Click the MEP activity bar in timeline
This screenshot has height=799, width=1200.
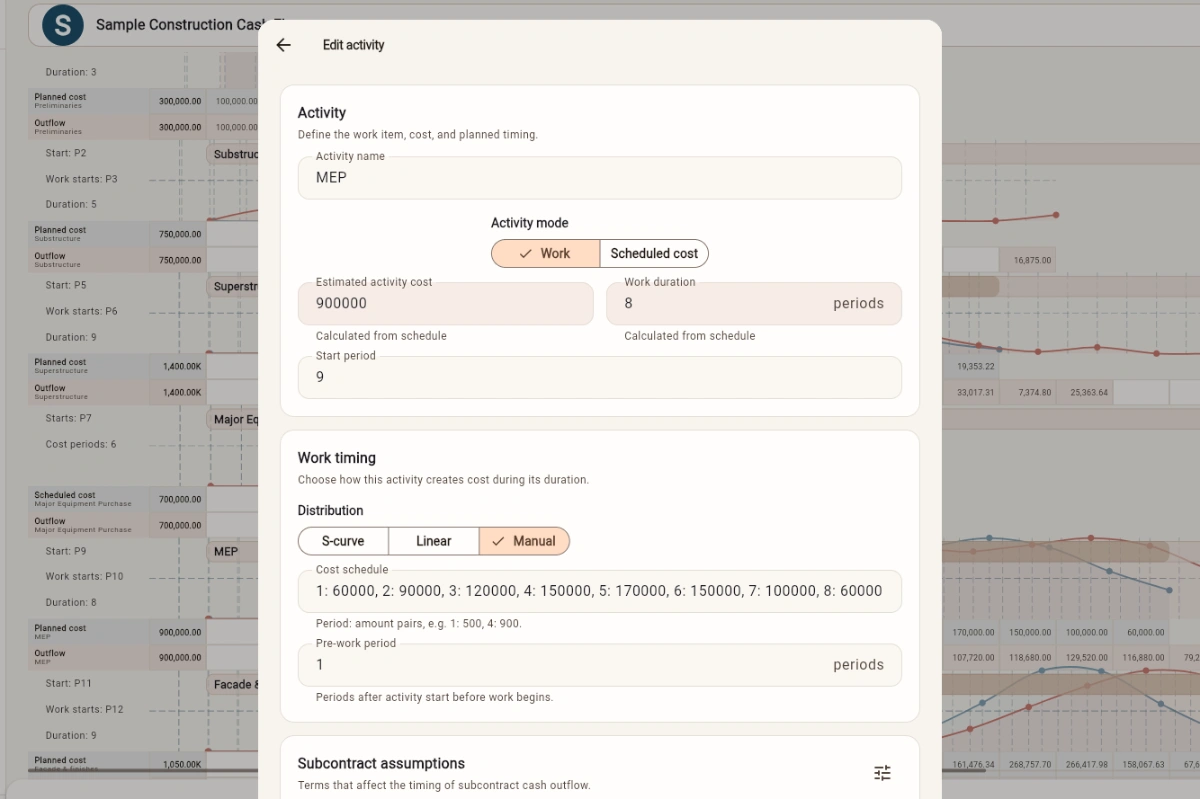point(232,551)
